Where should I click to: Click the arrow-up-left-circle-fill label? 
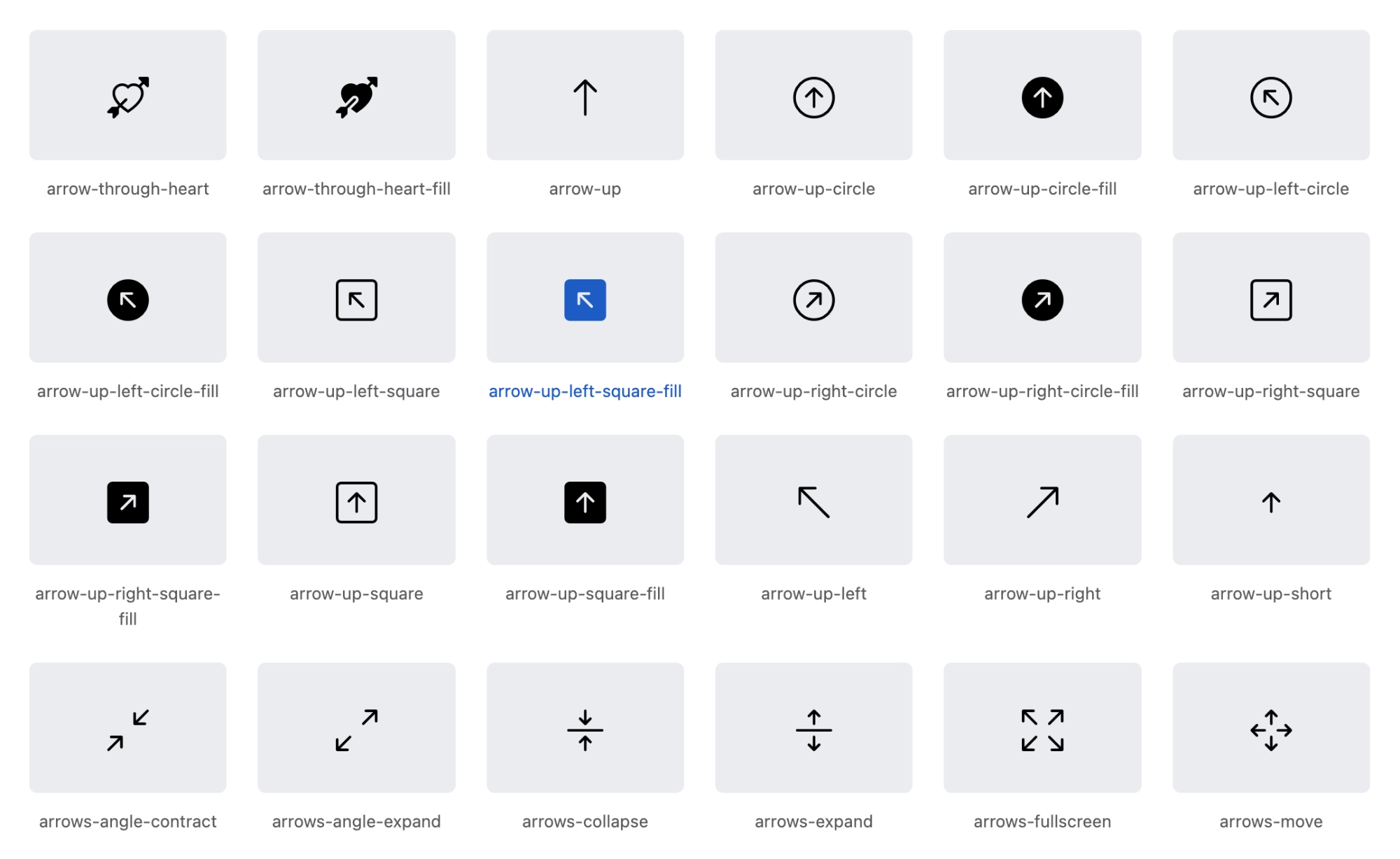127,391
